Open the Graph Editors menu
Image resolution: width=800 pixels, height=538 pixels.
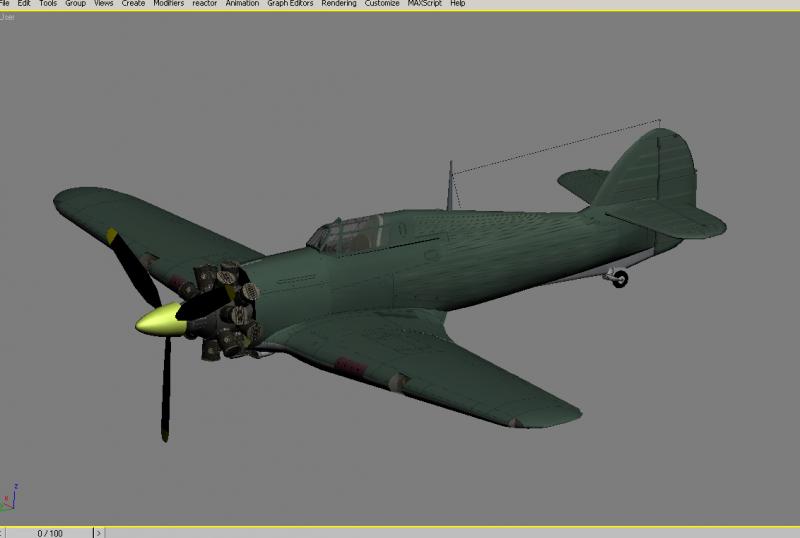click(290, 3)
